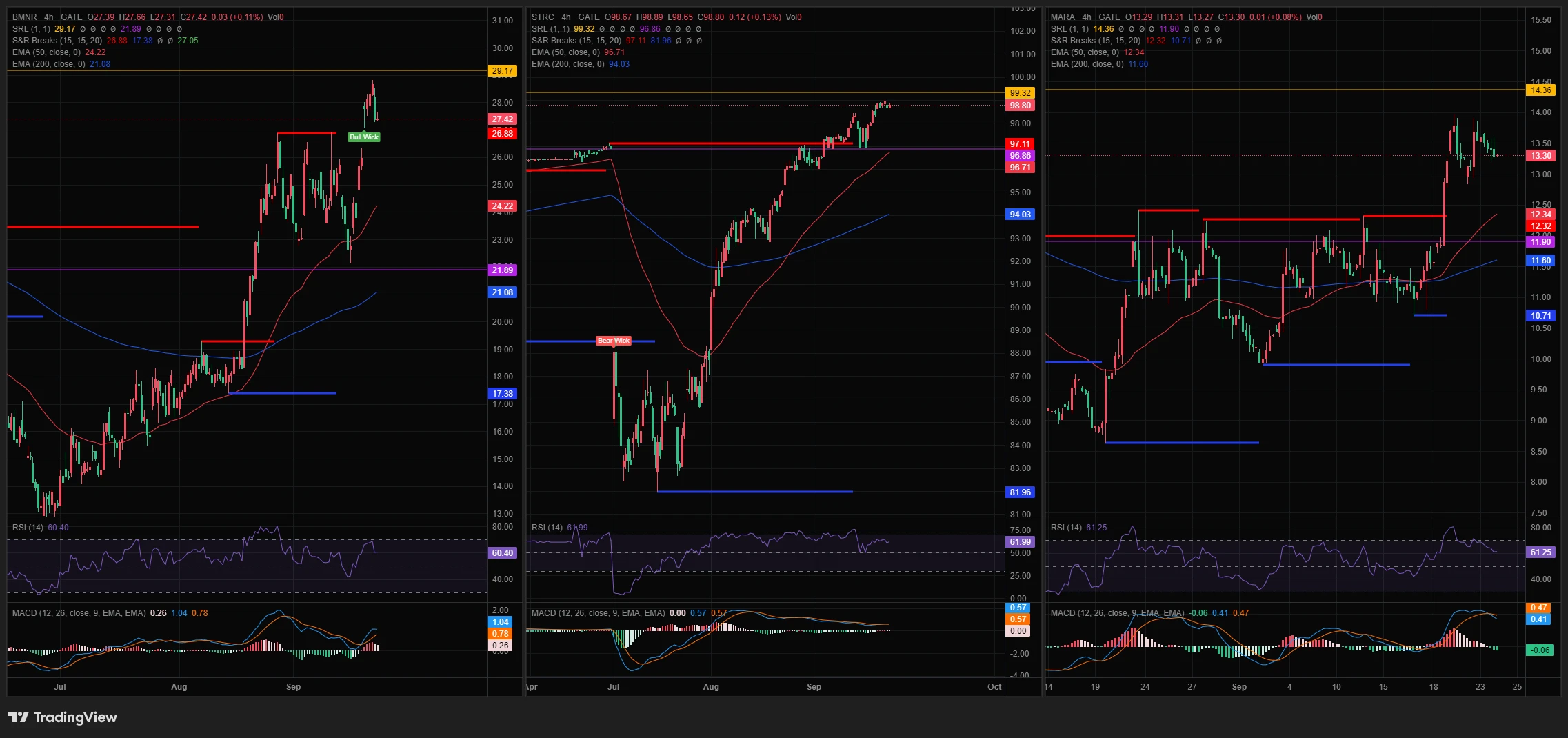1568x738 pixels.
Task: Click the purple 96.86 price label
Action: [x=1021, y=156]
